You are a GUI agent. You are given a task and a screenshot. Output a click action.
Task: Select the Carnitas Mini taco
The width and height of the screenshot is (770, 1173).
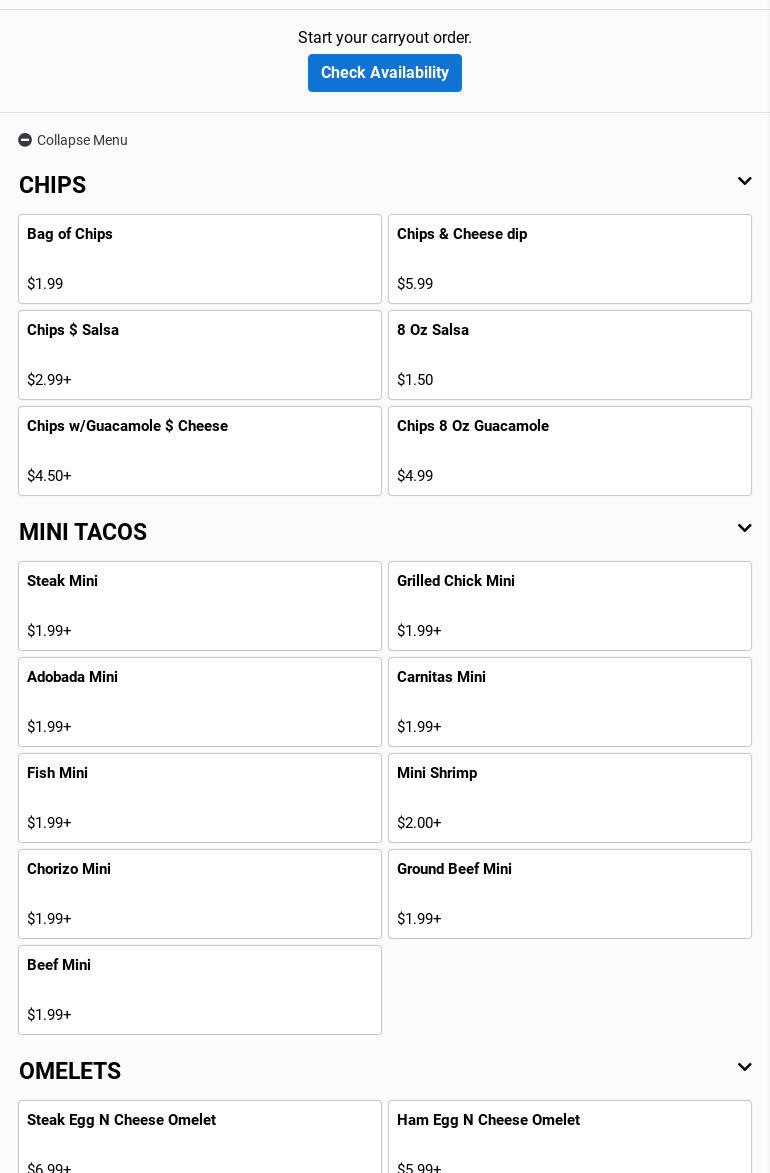coord(570,702)
